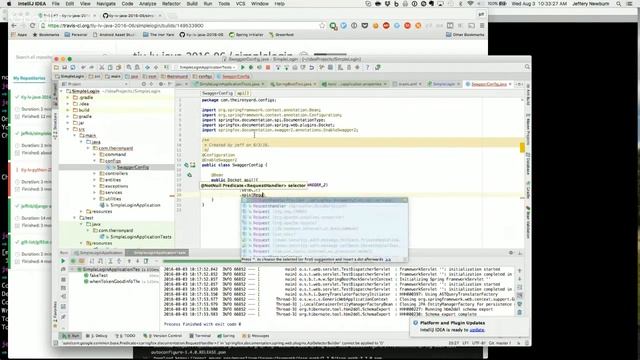Open macOS Spotlight search
The image size is (640, 360).
coord(618,4)
